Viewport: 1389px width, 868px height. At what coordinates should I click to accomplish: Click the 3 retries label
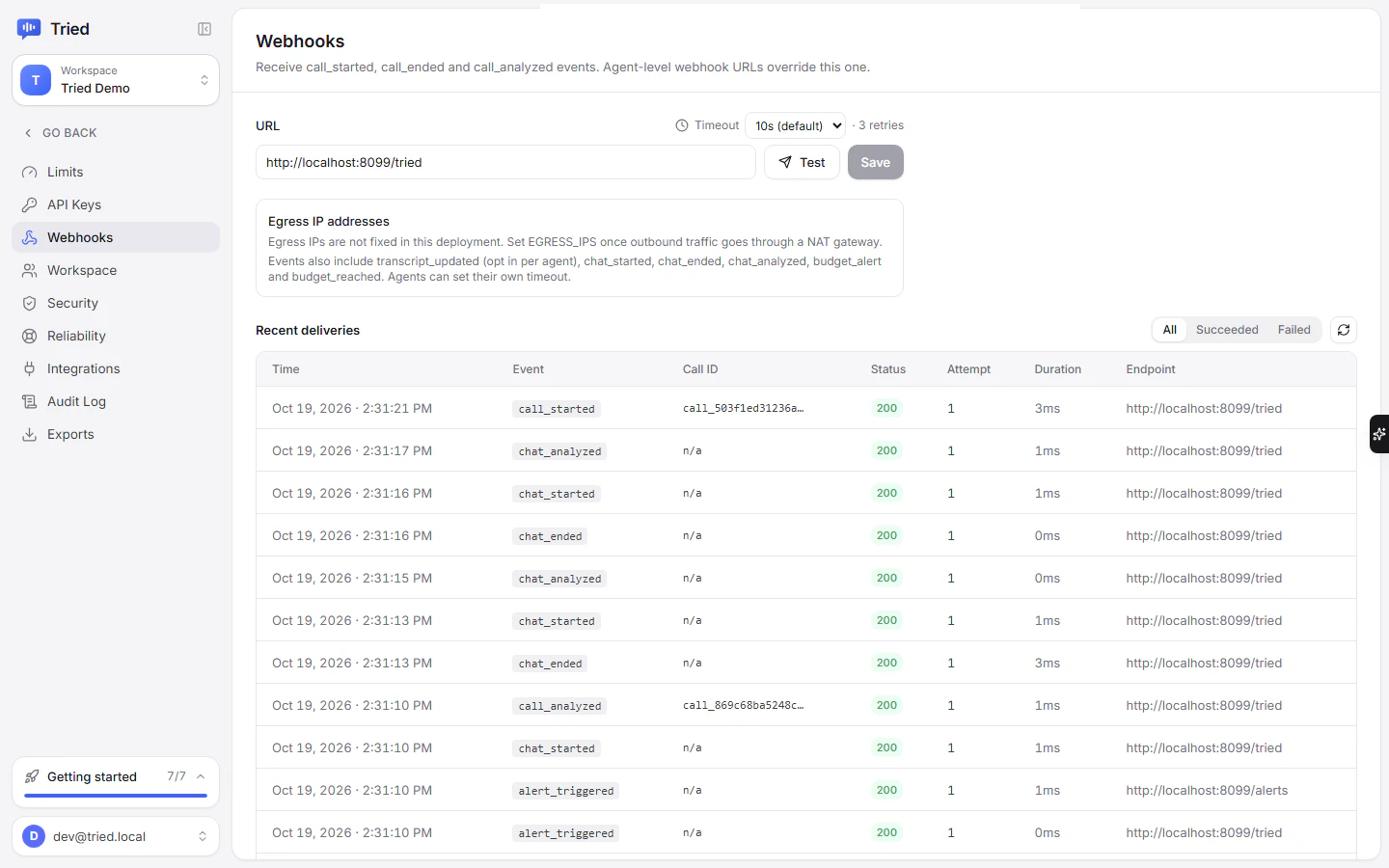tap(882, 125)
